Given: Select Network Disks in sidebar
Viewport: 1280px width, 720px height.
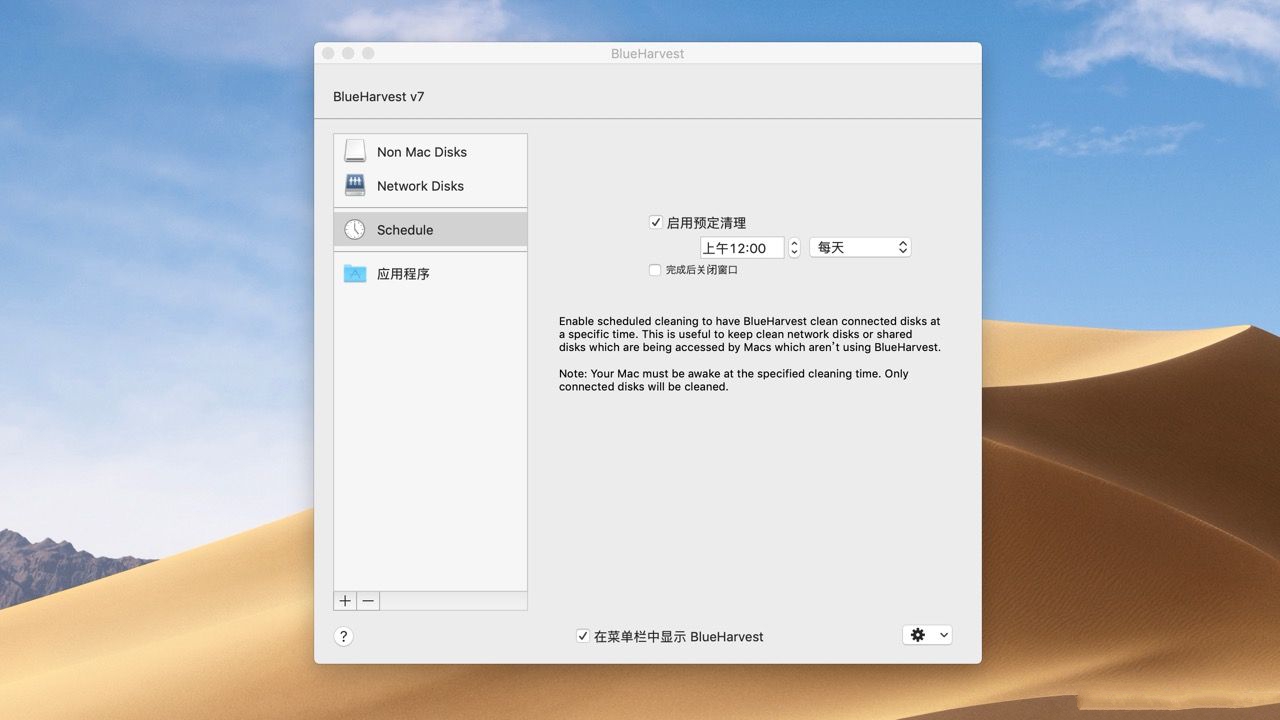Looking at the screenshot, I should coord(430,185).
